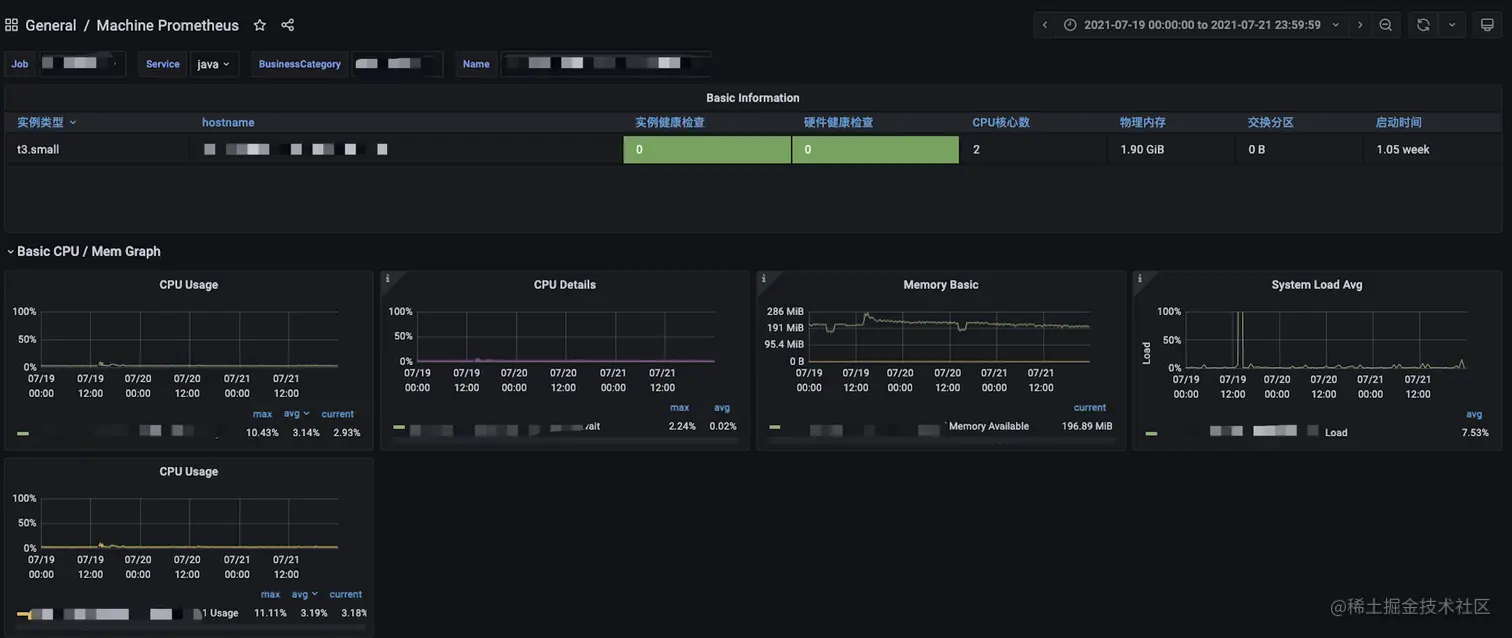Open System Load Avg panel menu
Image resolution: width=1512 pixels, height=638 pixels.
[1317, 285]
